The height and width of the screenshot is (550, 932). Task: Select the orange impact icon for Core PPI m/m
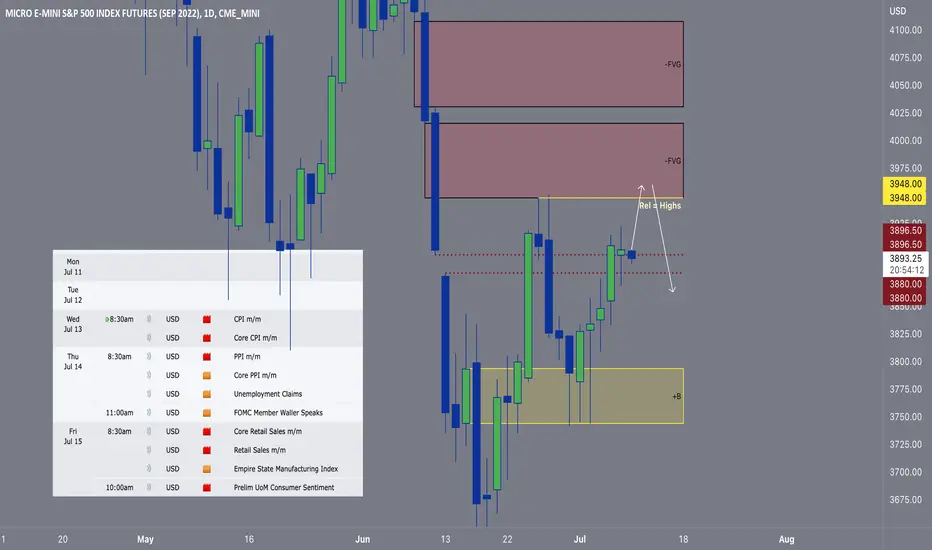207,375
